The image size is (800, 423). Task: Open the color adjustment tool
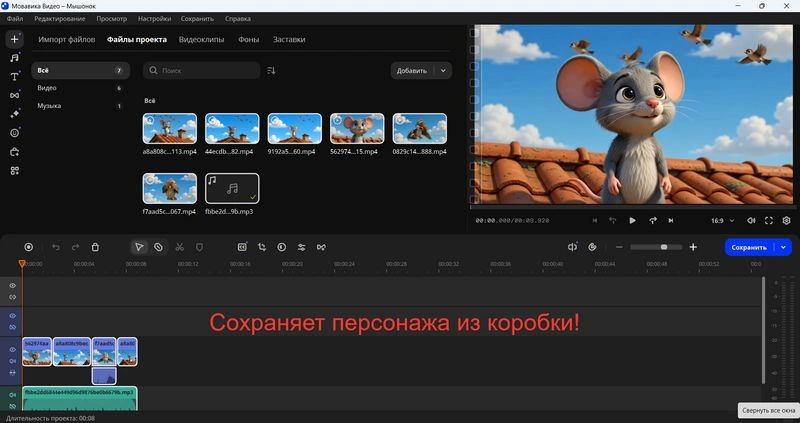click(x=282, y=247)
